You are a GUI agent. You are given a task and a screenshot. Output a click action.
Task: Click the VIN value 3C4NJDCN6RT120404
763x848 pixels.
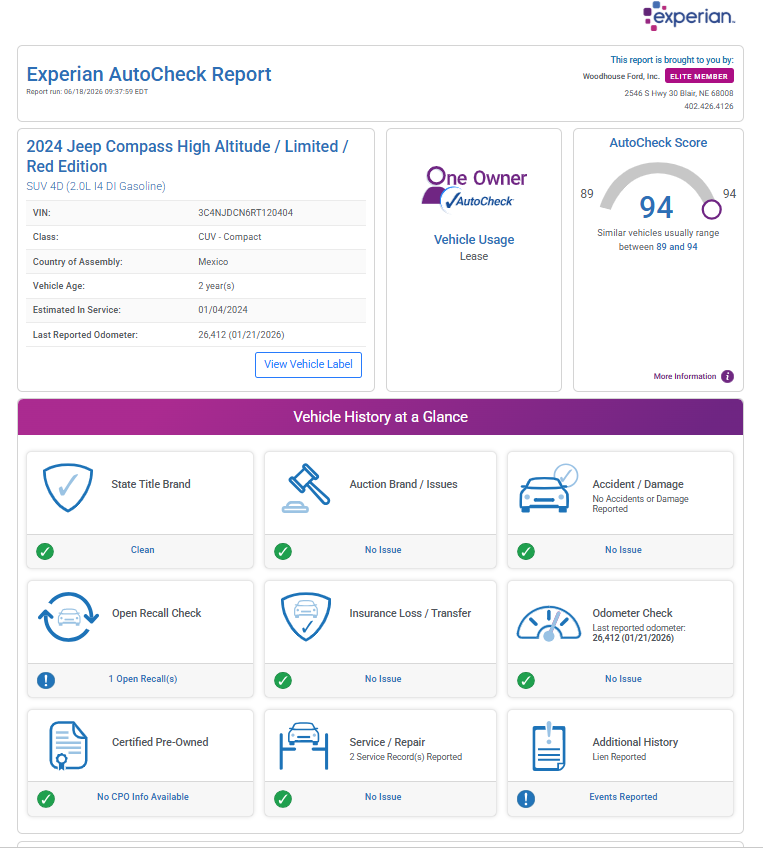[246, 213]
